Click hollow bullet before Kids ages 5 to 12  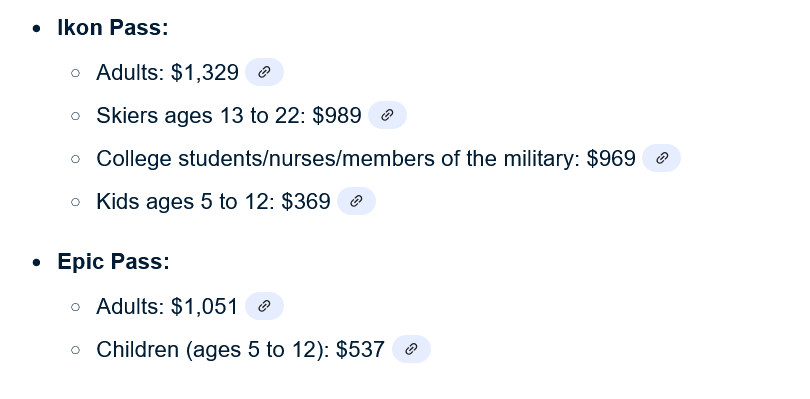click(75, 202)
